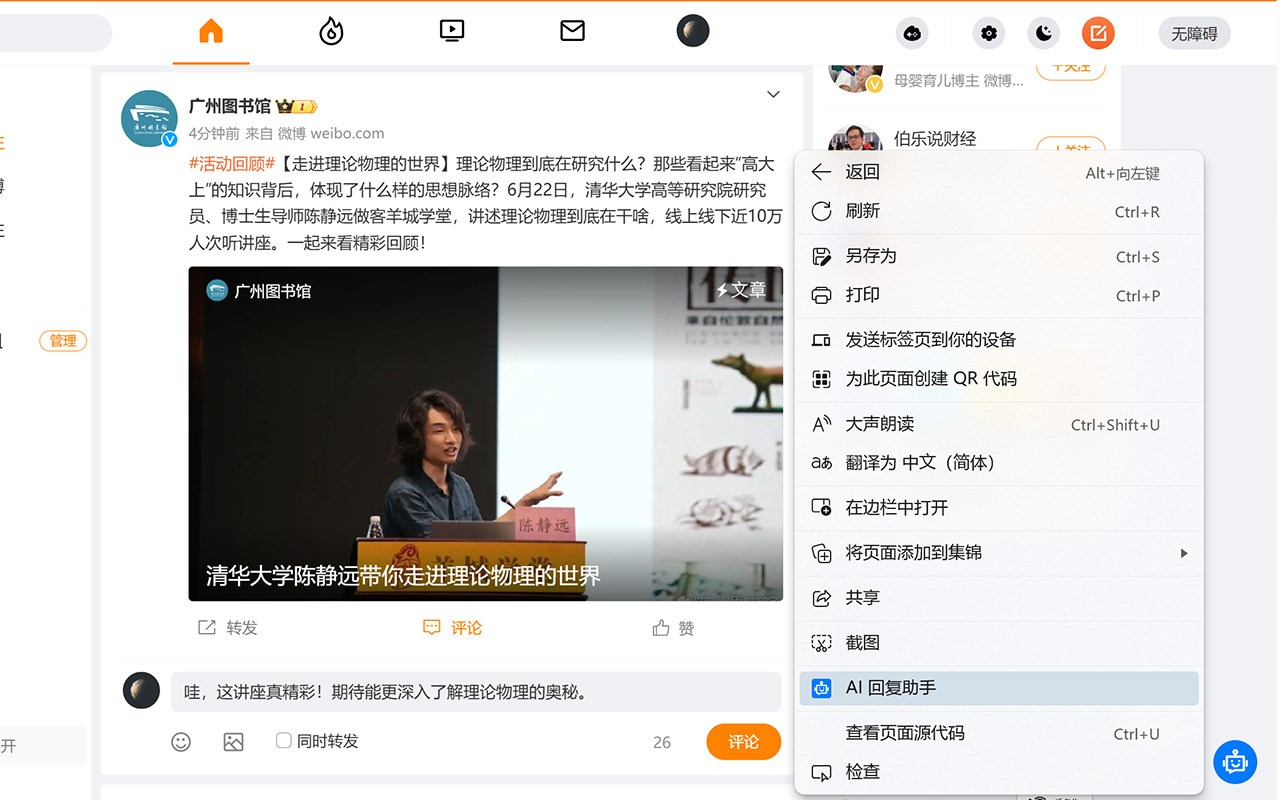This screenshot has height=800, width=1280.
Task: Choose 翻译为 中文（简体）
Action: click(x=999, y=463)
